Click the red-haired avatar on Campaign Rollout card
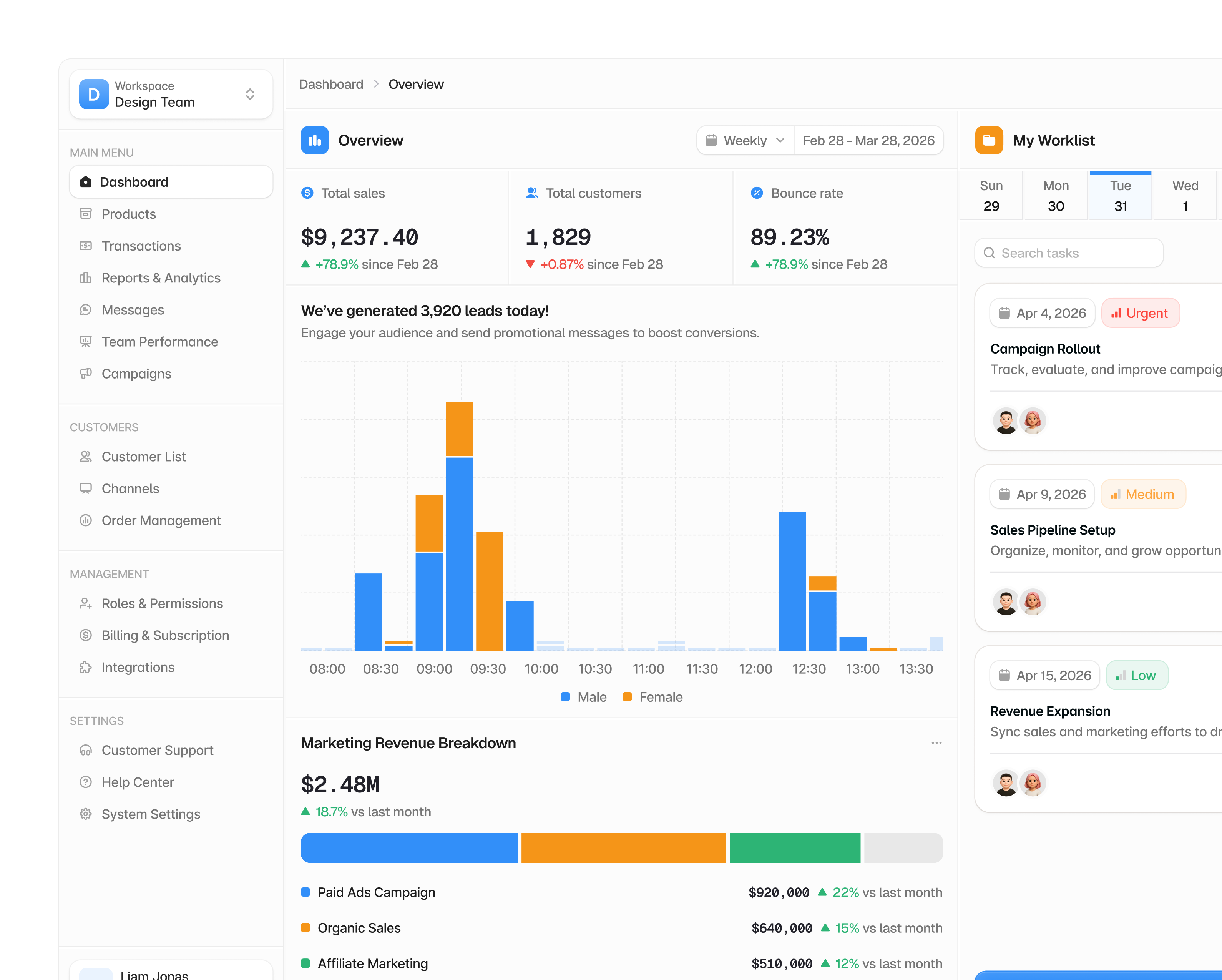 [x=1033, y=420]
